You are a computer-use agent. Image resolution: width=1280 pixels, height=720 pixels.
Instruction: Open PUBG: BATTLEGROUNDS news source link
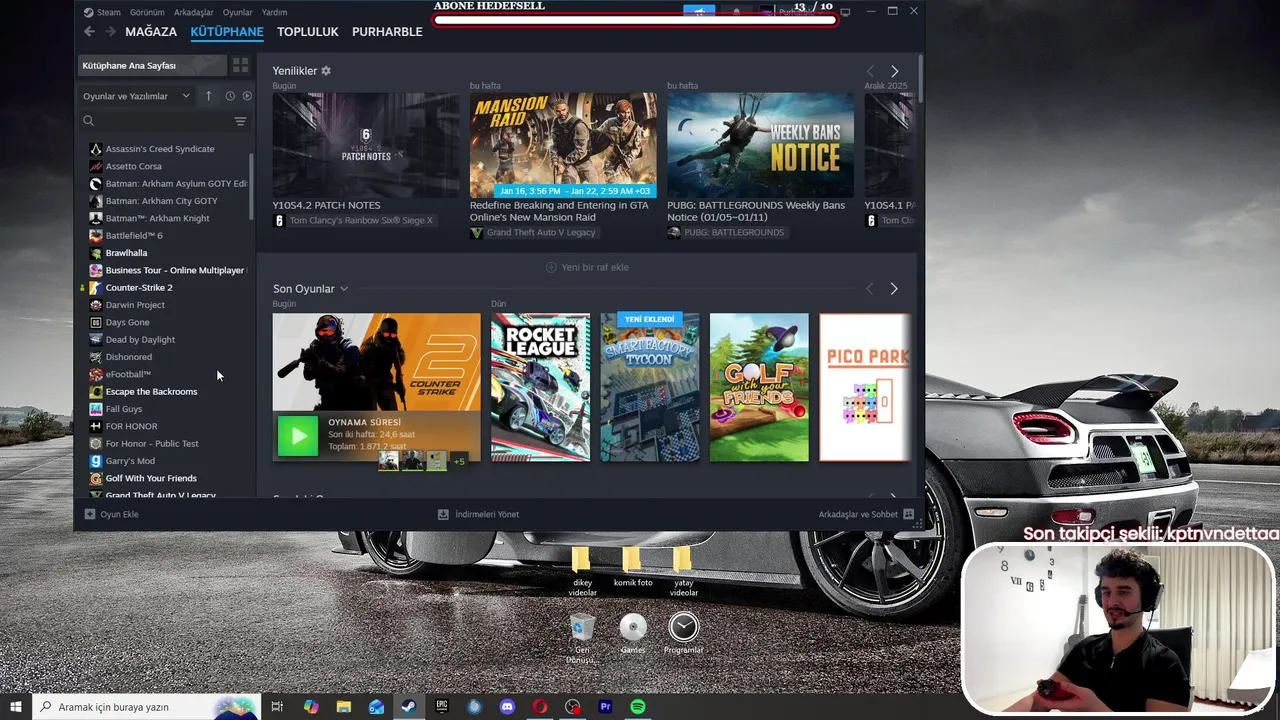[726, 232]
